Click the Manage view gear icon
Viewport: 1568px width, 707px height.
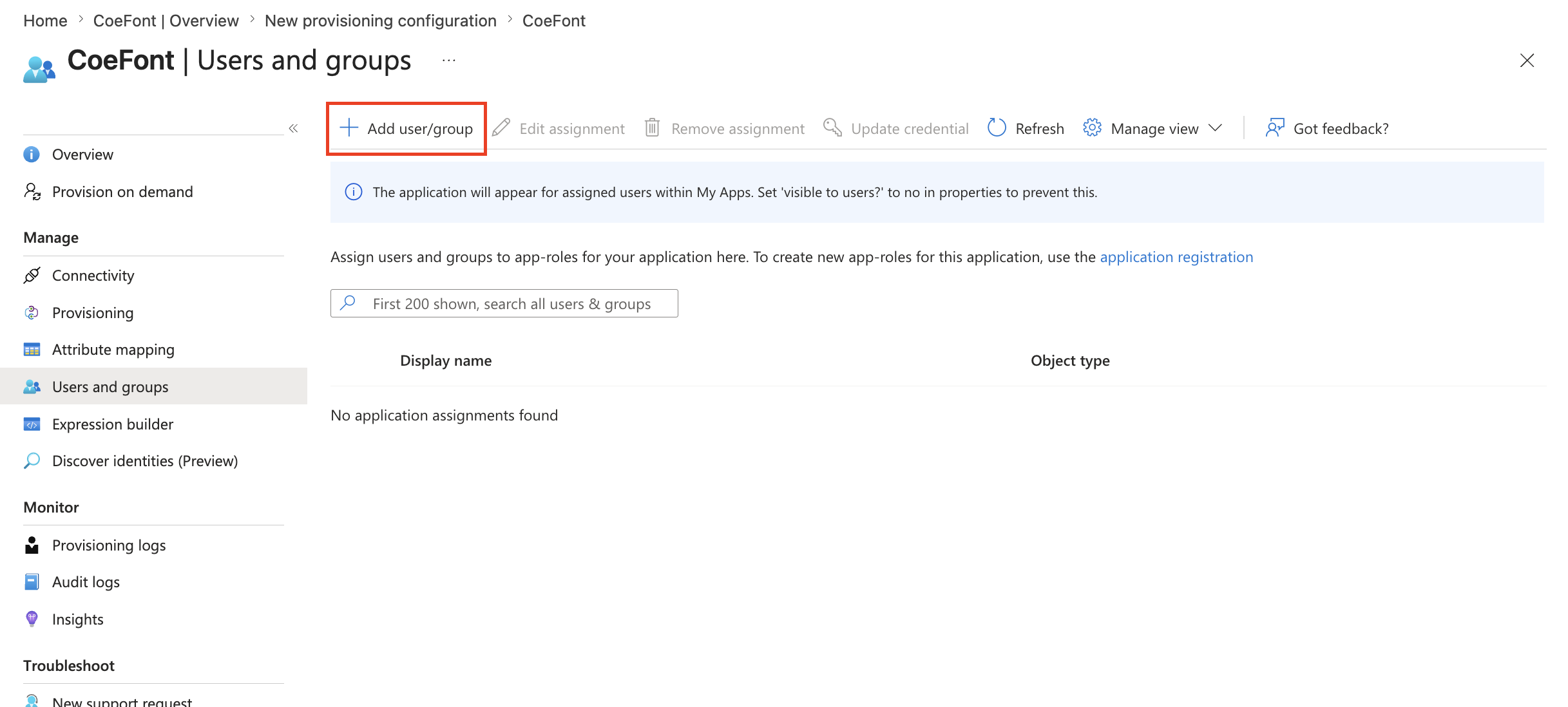point(1092,127)
